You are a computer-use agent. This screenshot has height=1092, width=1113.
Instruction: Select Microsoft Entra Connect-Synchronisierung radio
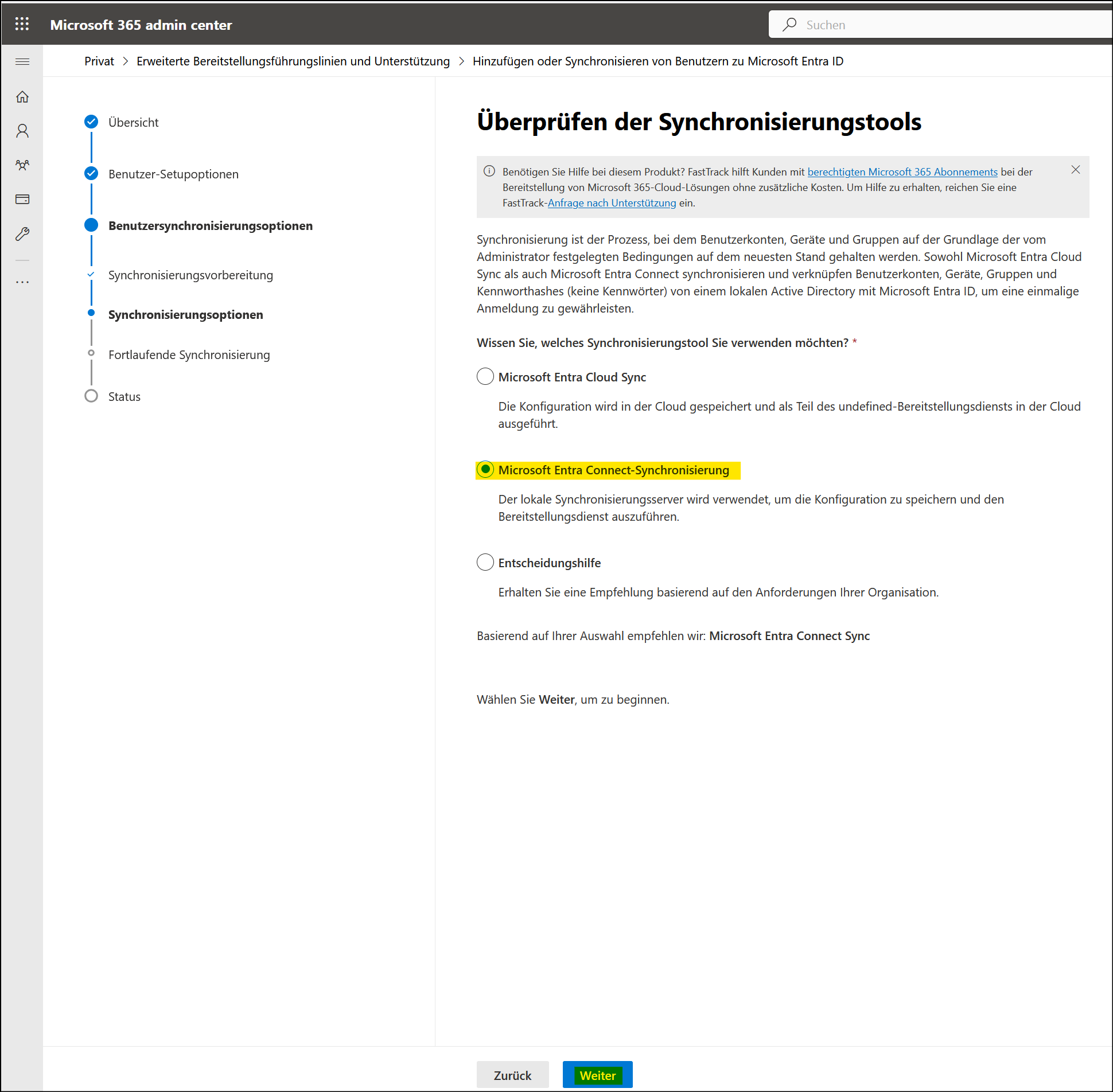tap(485, 469)
